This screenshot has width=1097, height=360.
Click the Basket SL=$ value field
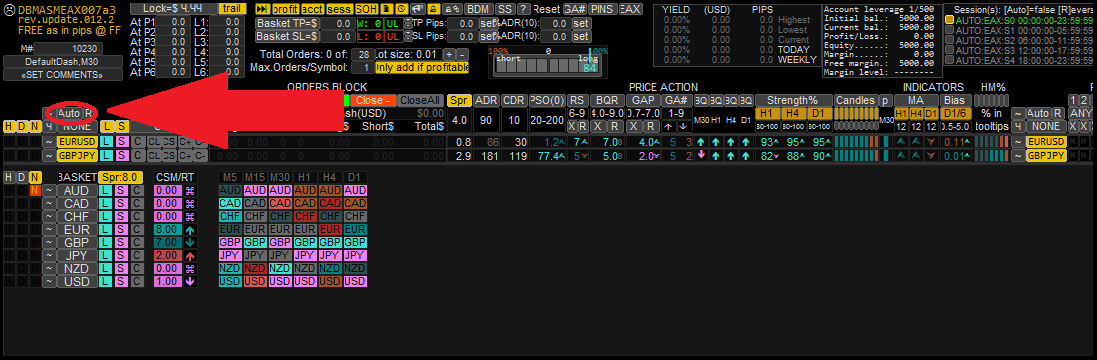point(337,36)
